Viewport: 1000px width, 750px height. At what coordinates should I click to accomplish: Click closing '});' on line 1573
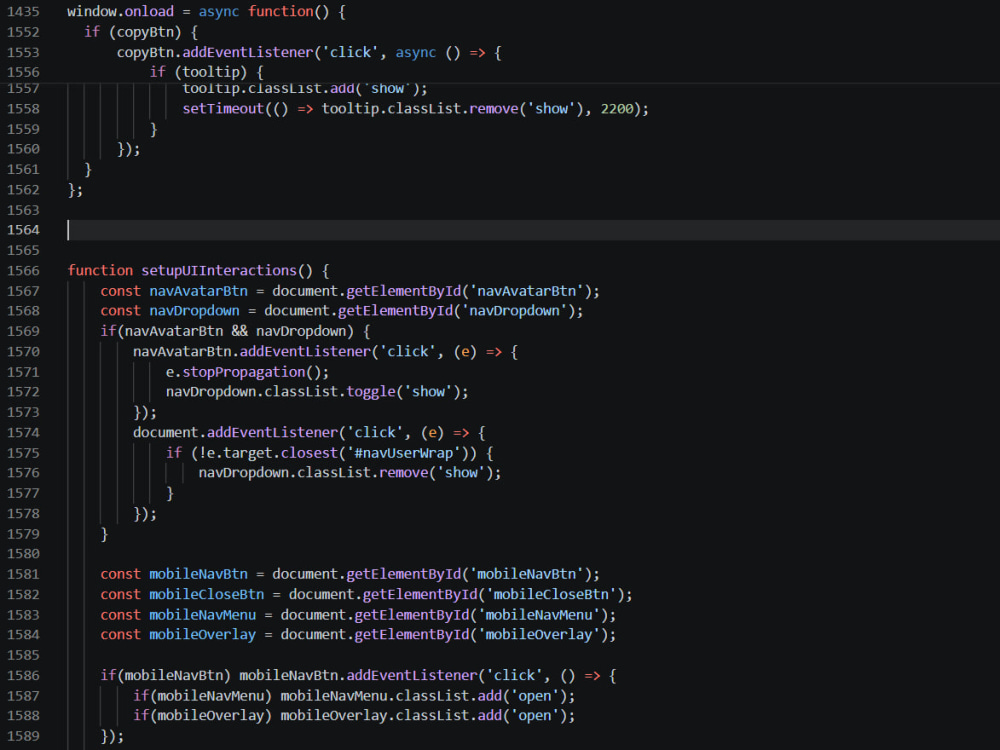tap(145, 412)
